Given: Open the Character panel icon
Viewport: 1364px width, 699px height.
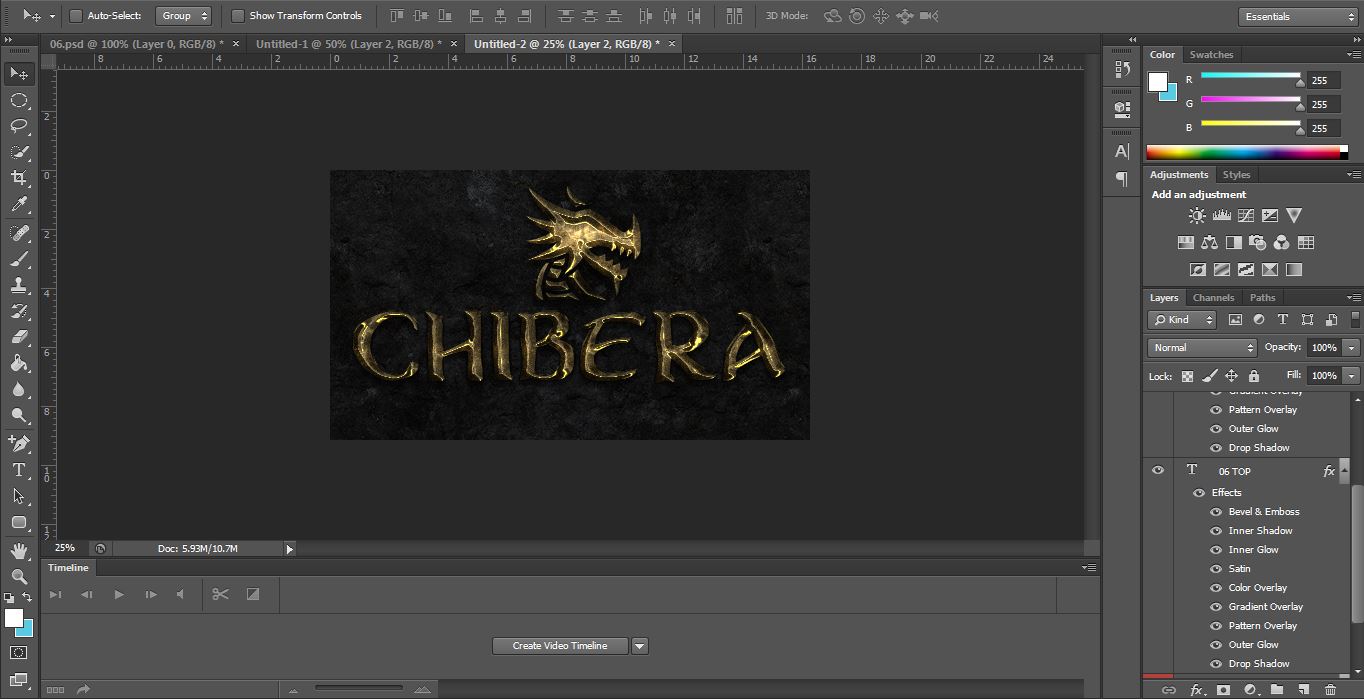Looking at the screenshot, I should [1122, 151].
